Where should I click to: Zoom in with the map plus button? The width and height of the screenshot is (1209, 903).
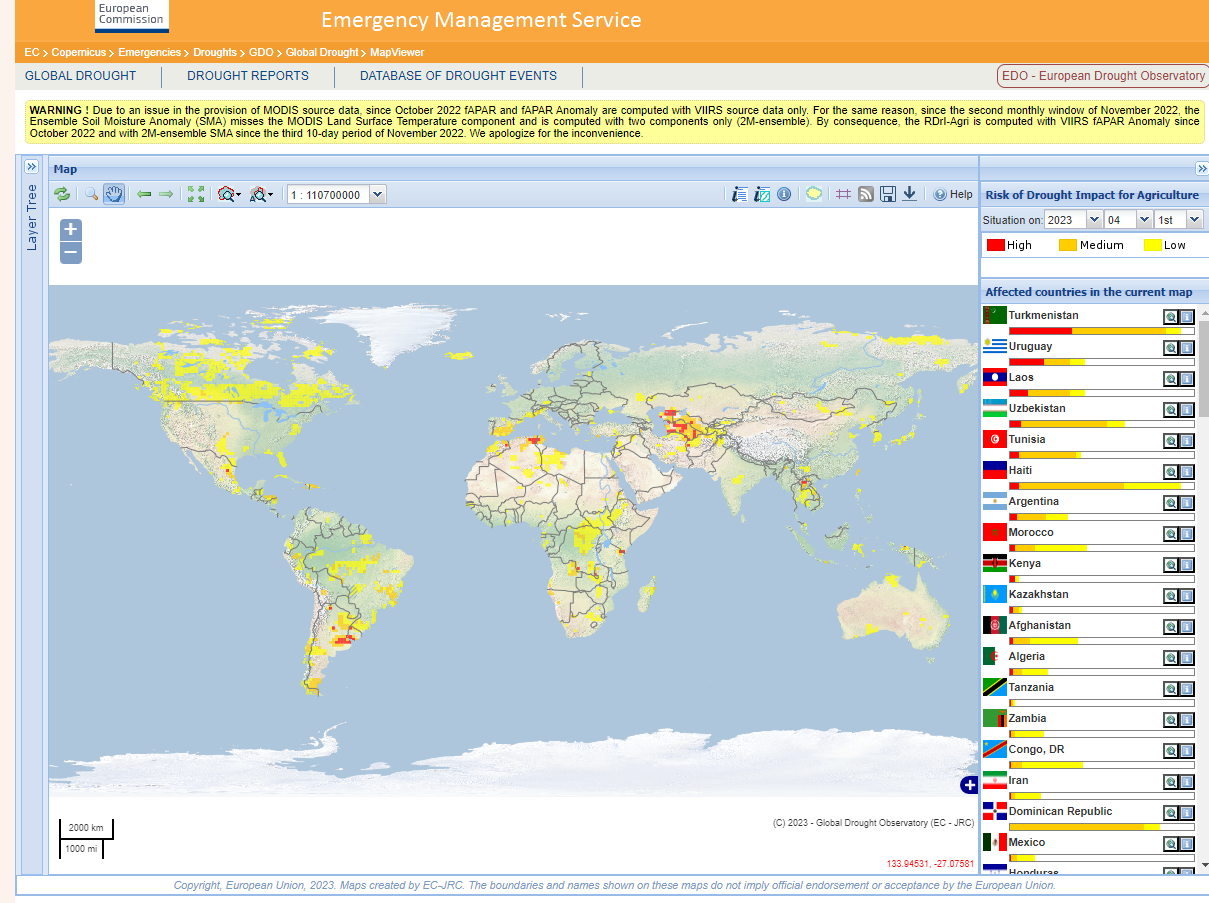[71, 229]
